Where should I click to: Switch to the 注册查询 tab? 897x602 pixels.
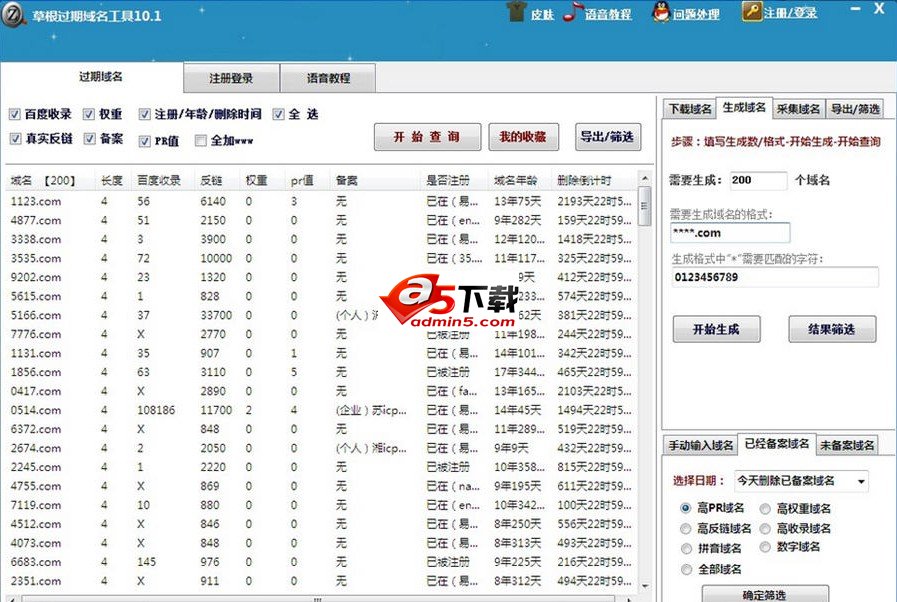point(231,77)
